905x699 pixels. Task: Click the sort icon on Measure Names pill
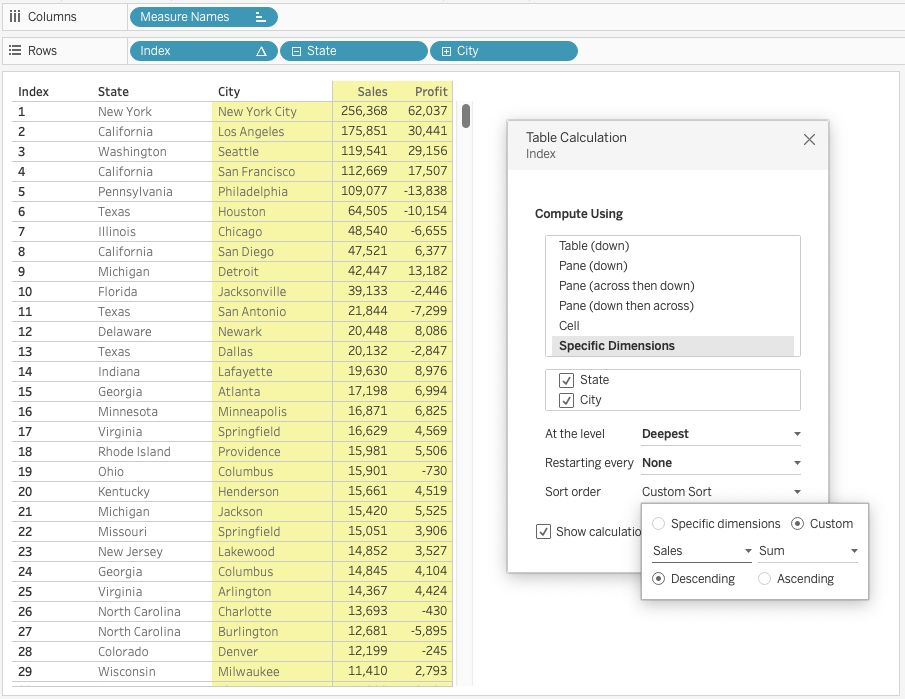(x=260, y=17)
